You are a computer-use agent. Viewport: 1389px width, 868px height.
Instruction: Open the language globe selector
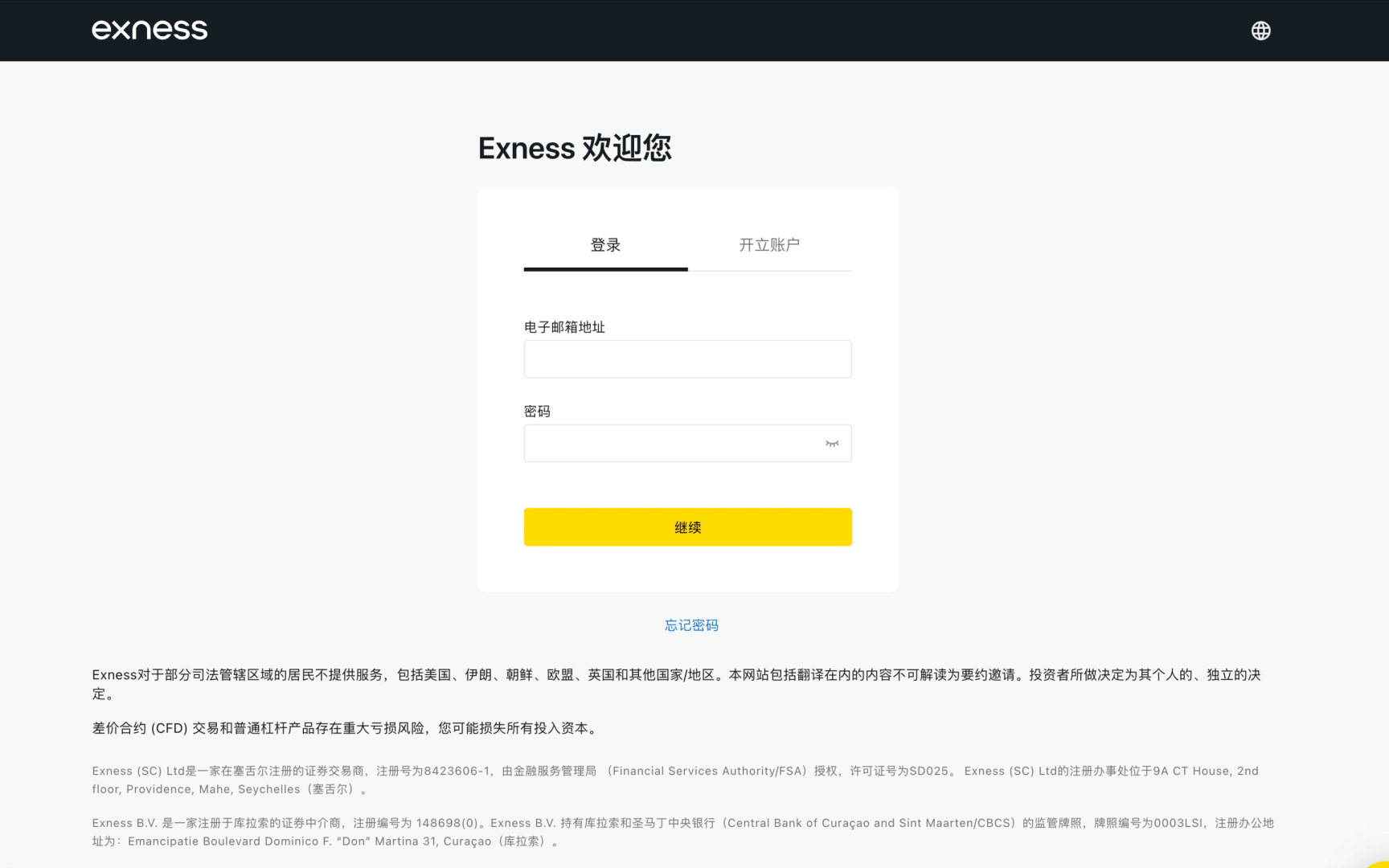coord(1260,31)
